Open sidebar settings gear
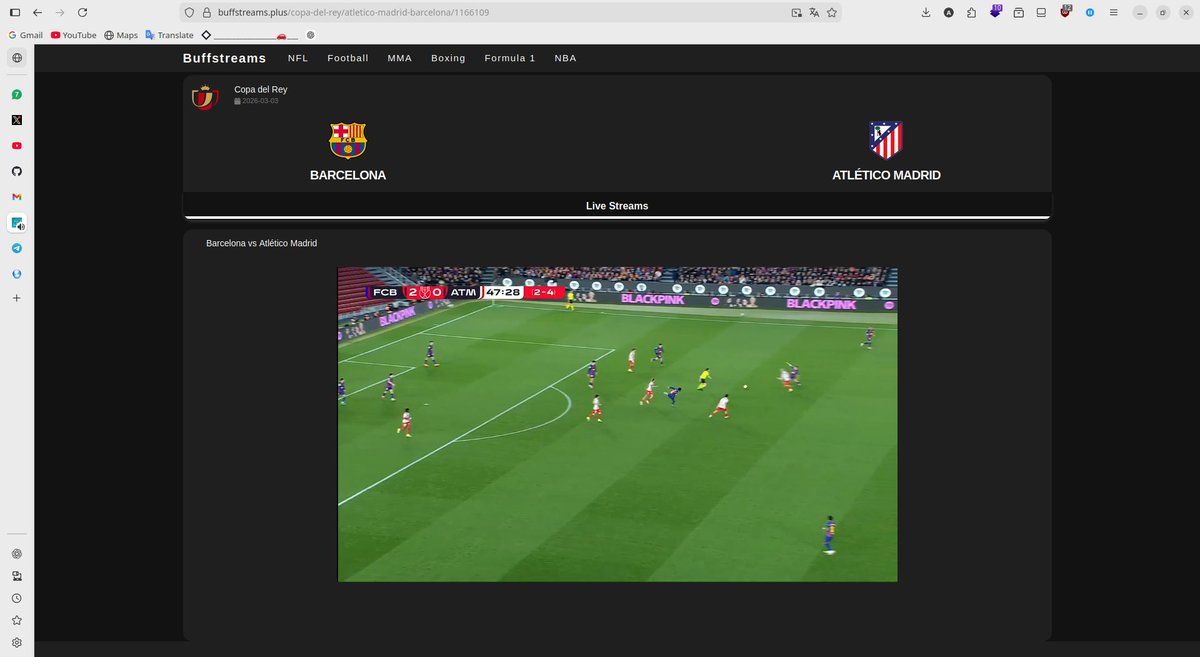Image resolution: width=1200 pixels, height=657 pixels. [x=17, y=642]
